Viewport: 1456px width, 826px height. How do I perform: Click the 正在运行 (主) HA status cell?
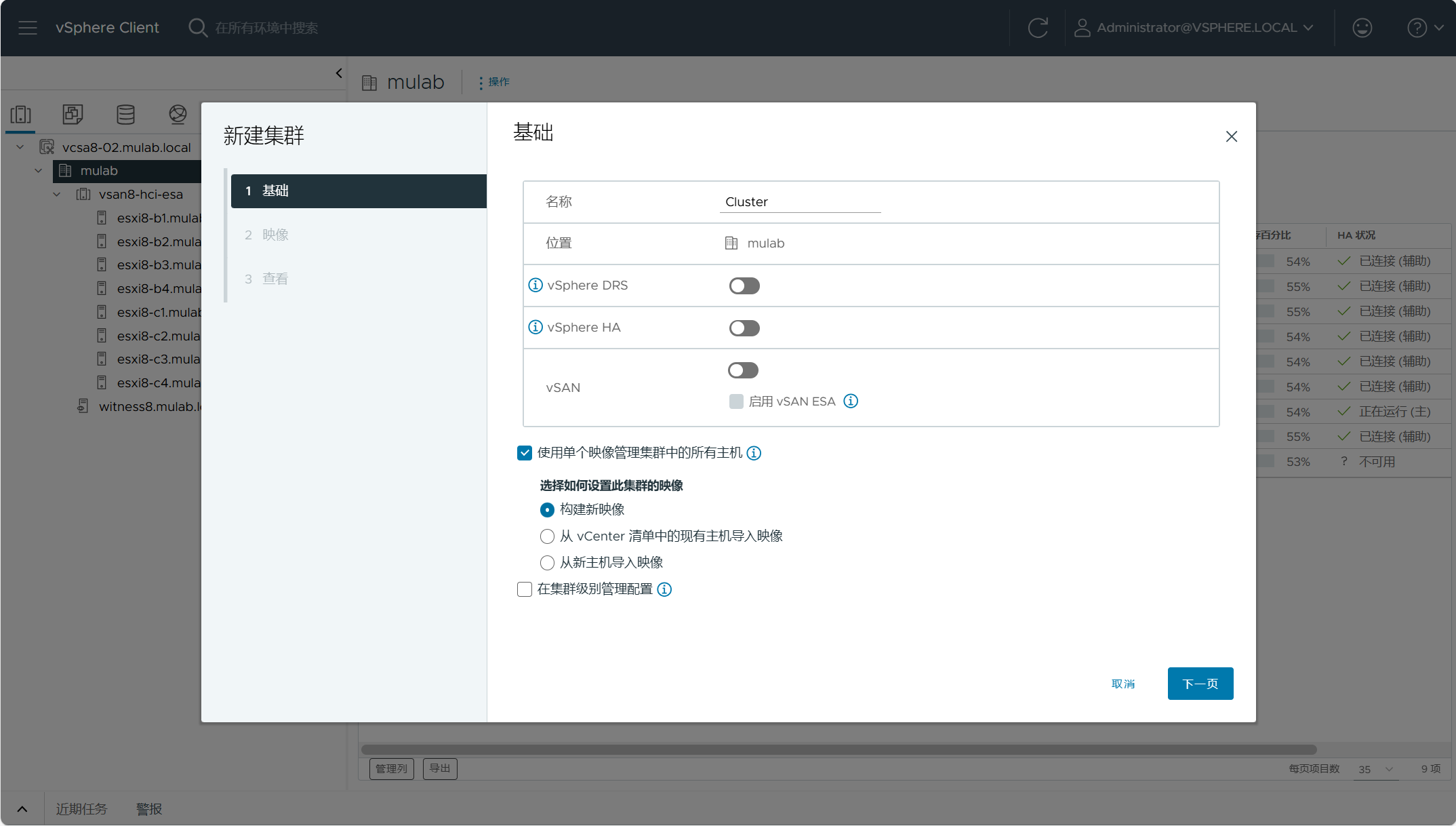tap(1395, 412)
